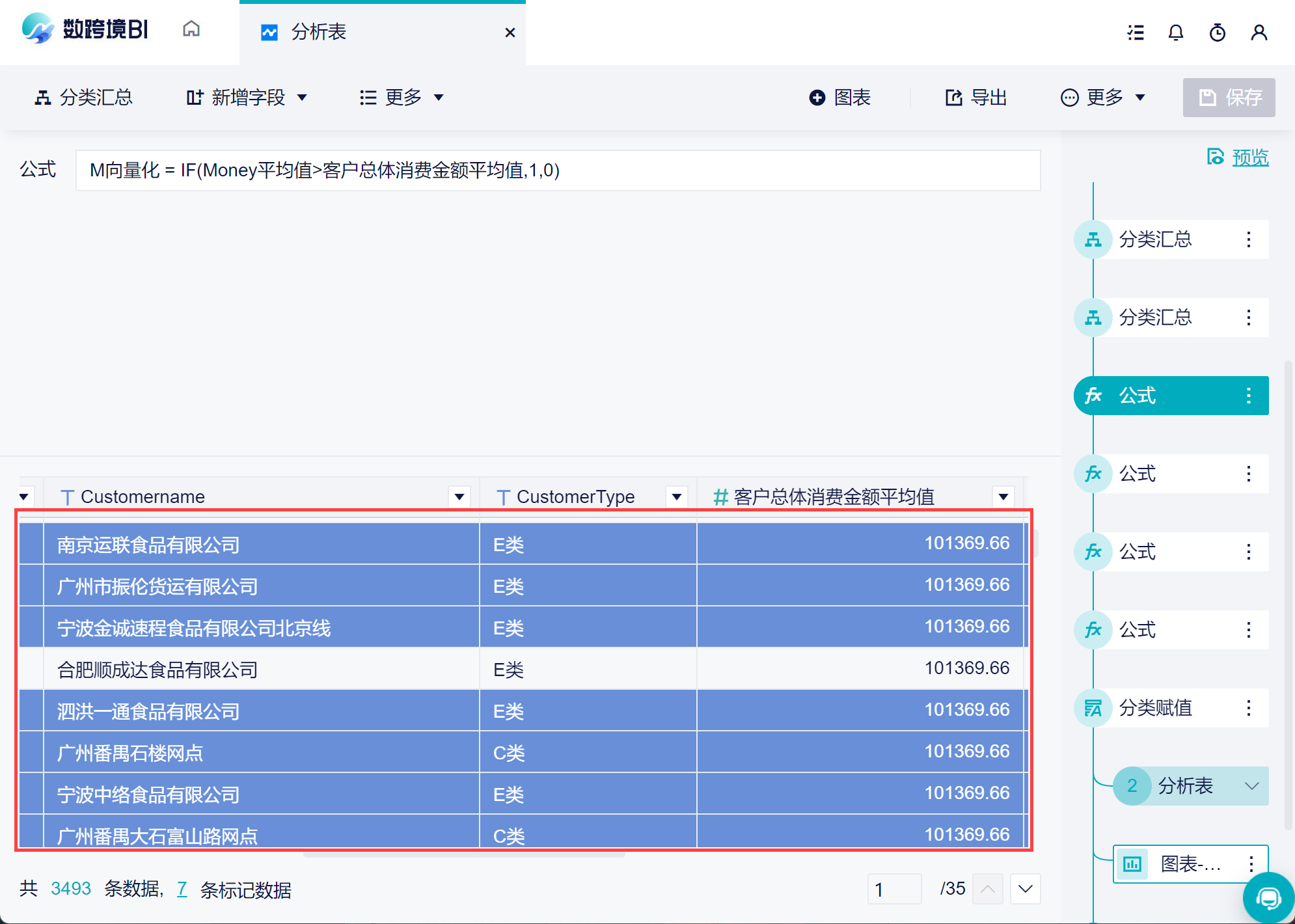Open the task list icon

pos(1136,33)
